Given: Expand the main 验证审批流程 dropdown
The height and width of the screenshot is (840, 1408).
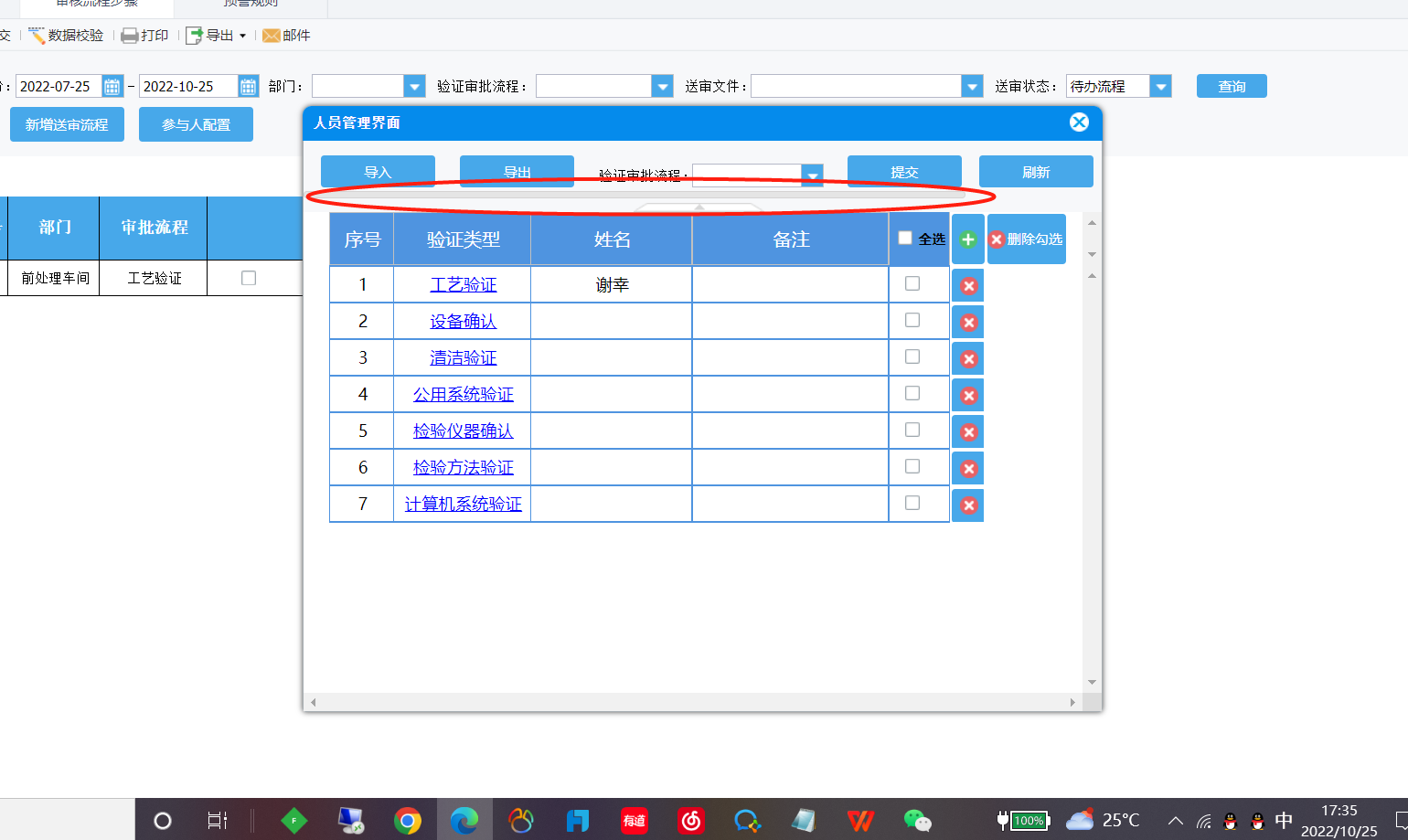Looking at the screenshot, I should [662, 86].
